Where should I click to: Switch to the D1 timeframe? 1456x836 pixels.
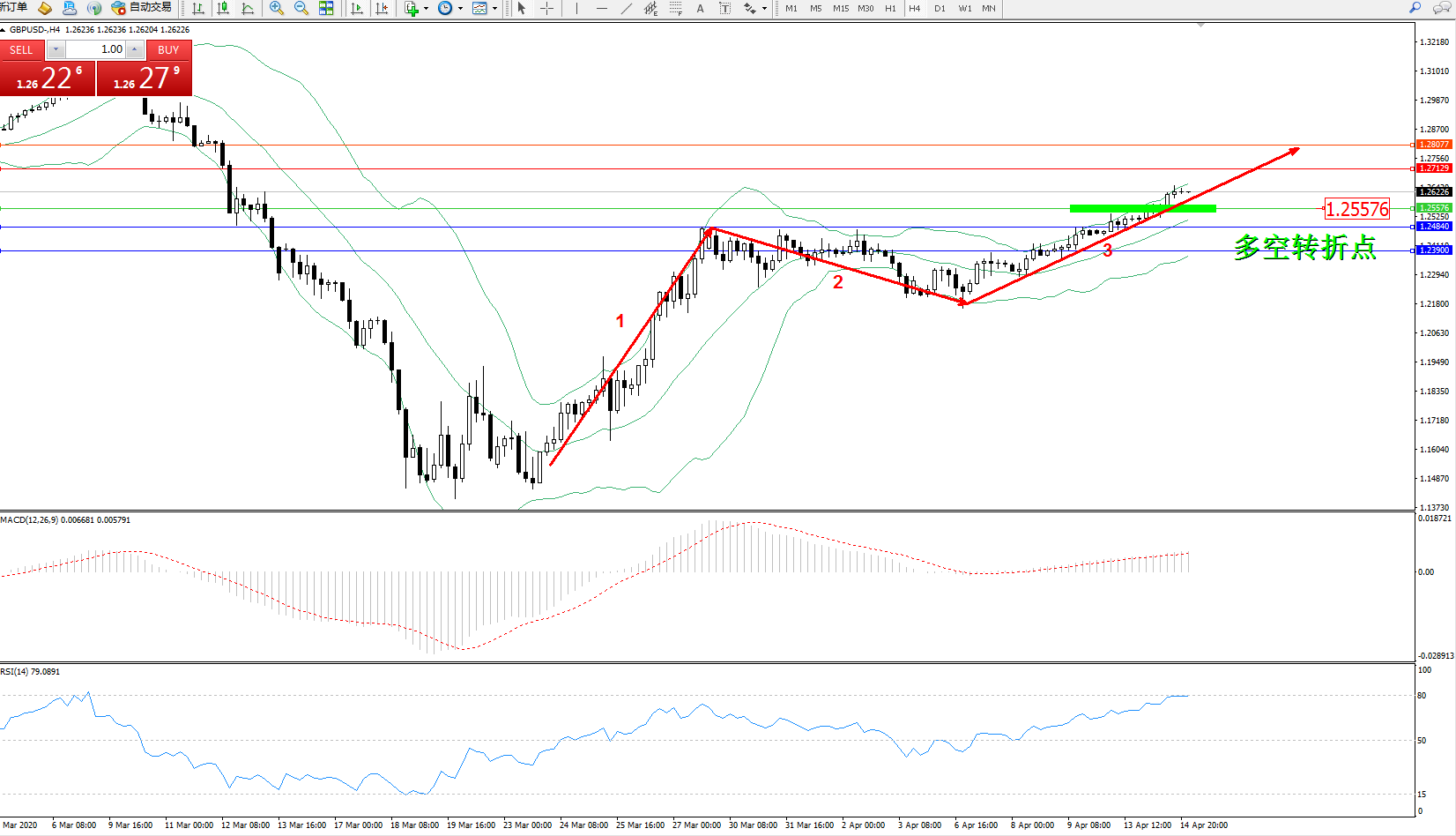pyautogui.click(x=940, y=9)
